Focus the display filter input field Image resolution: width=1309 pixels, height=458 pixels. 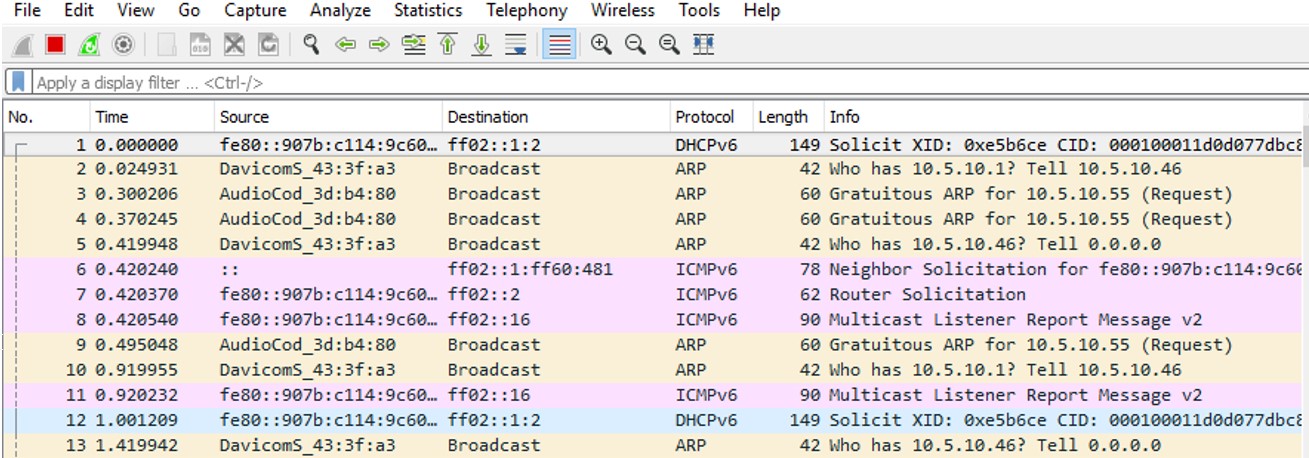(668, 83)
